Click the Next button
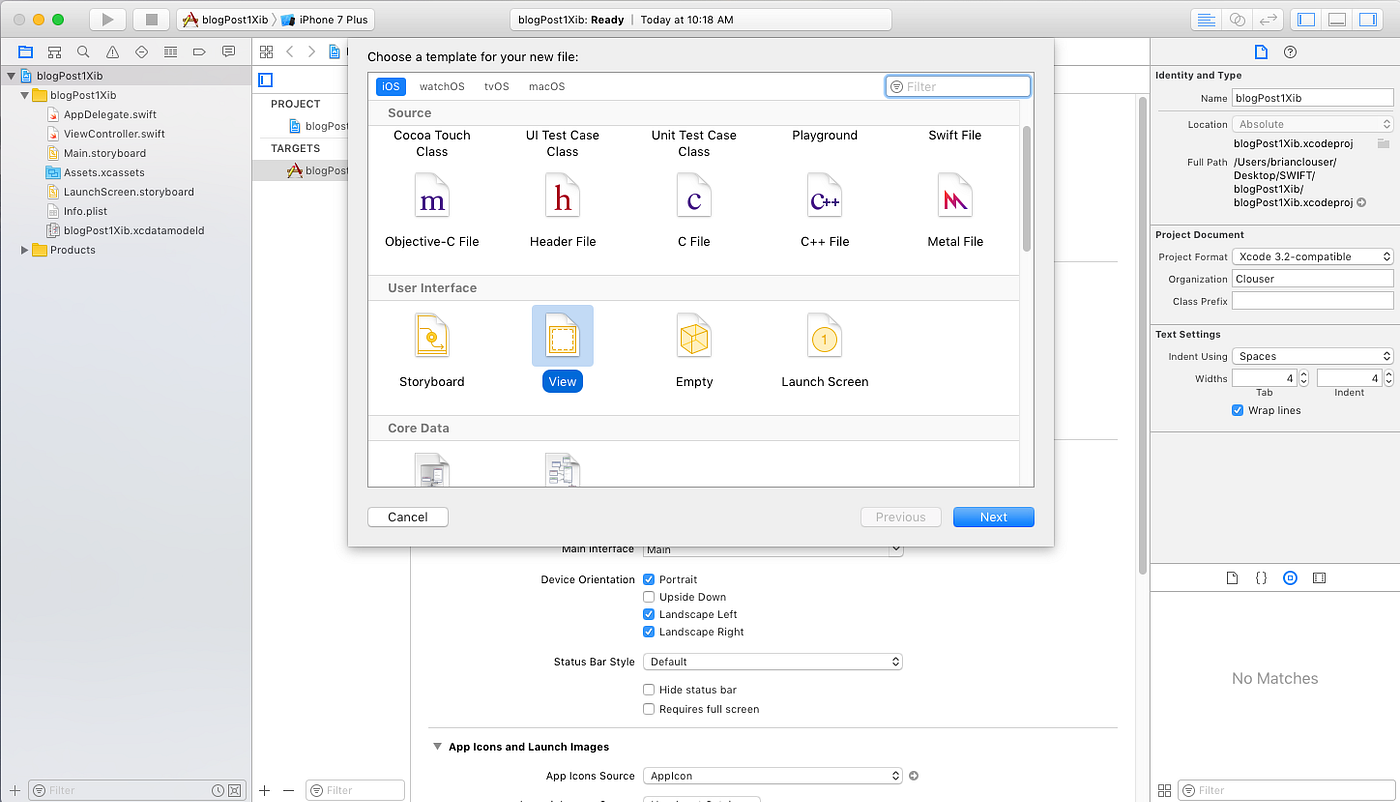The image size is (1400, 802). tap(993, 517)
